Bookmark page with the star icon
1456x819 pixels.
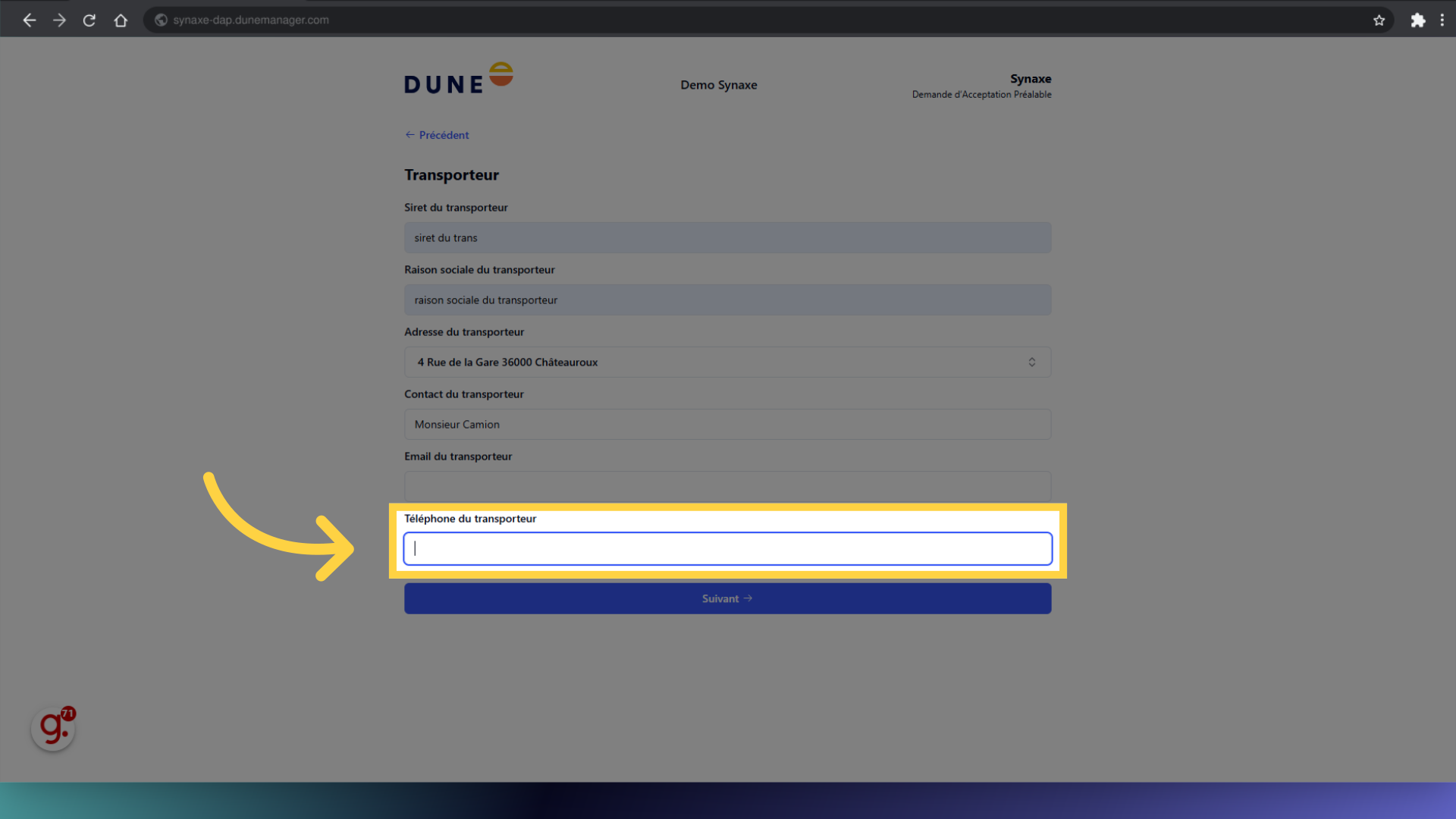[x=1379, y=20]
